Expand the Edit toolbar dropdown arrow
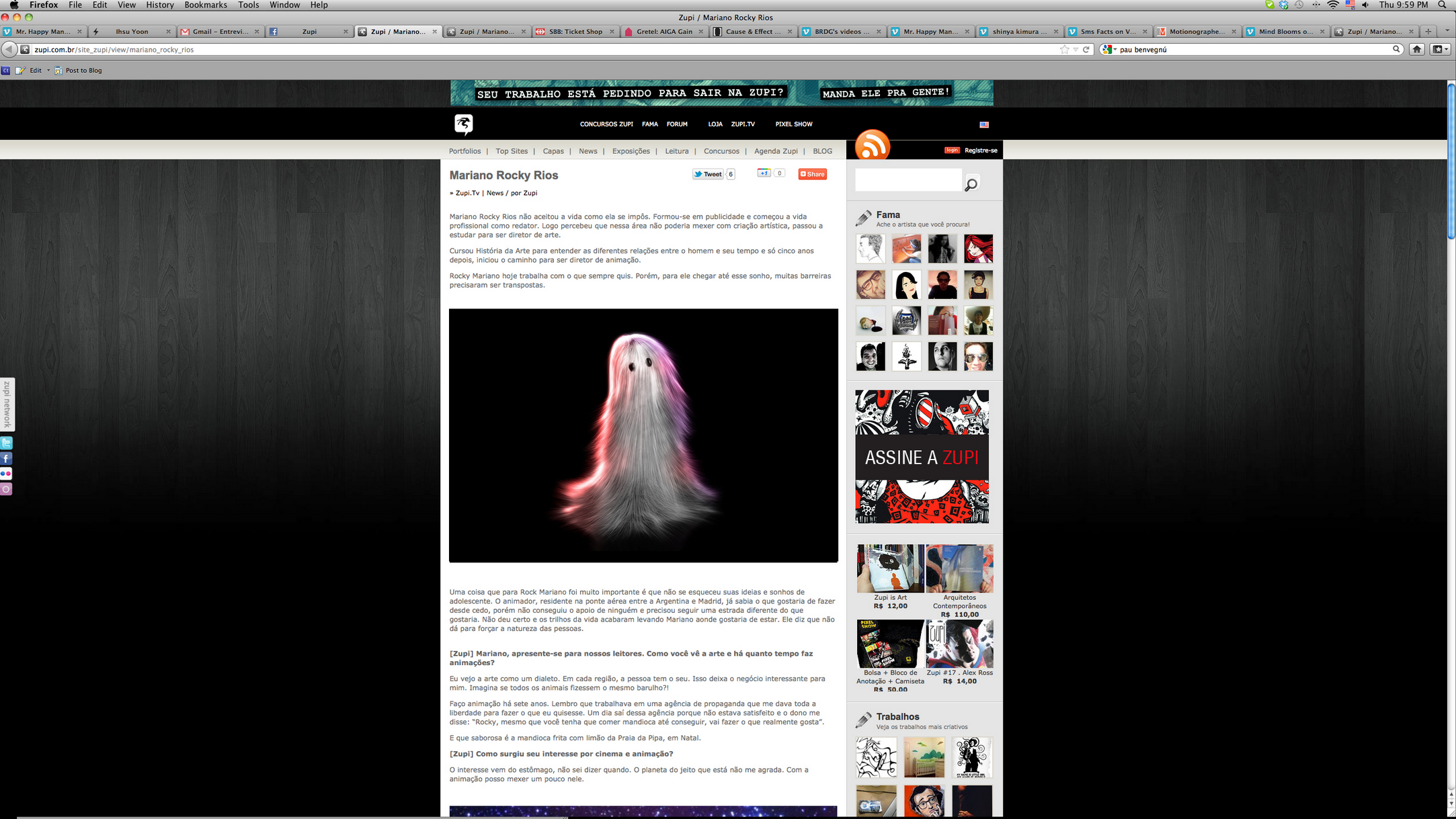 point(48,71)
